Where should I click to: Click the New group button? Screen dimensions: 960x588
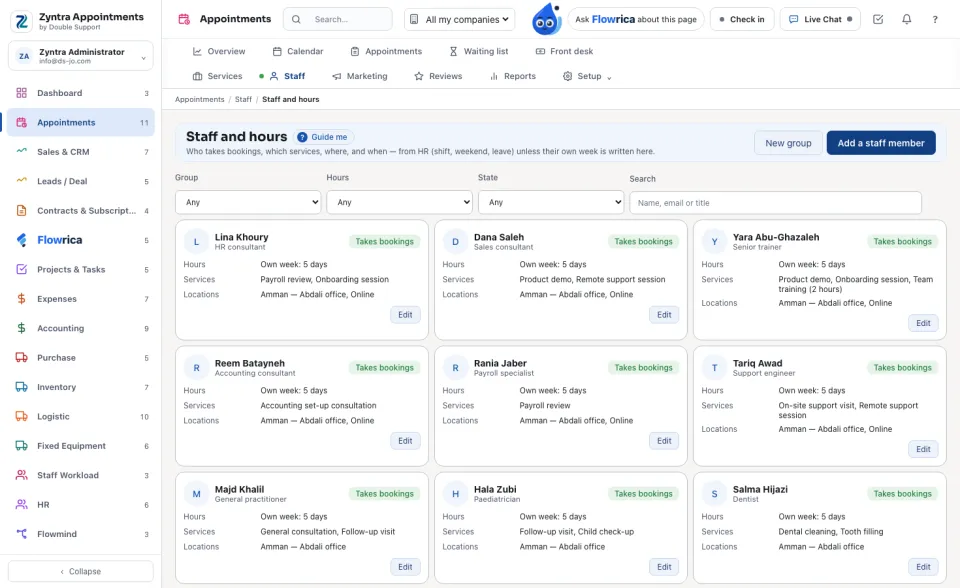[x=788, y=143]
